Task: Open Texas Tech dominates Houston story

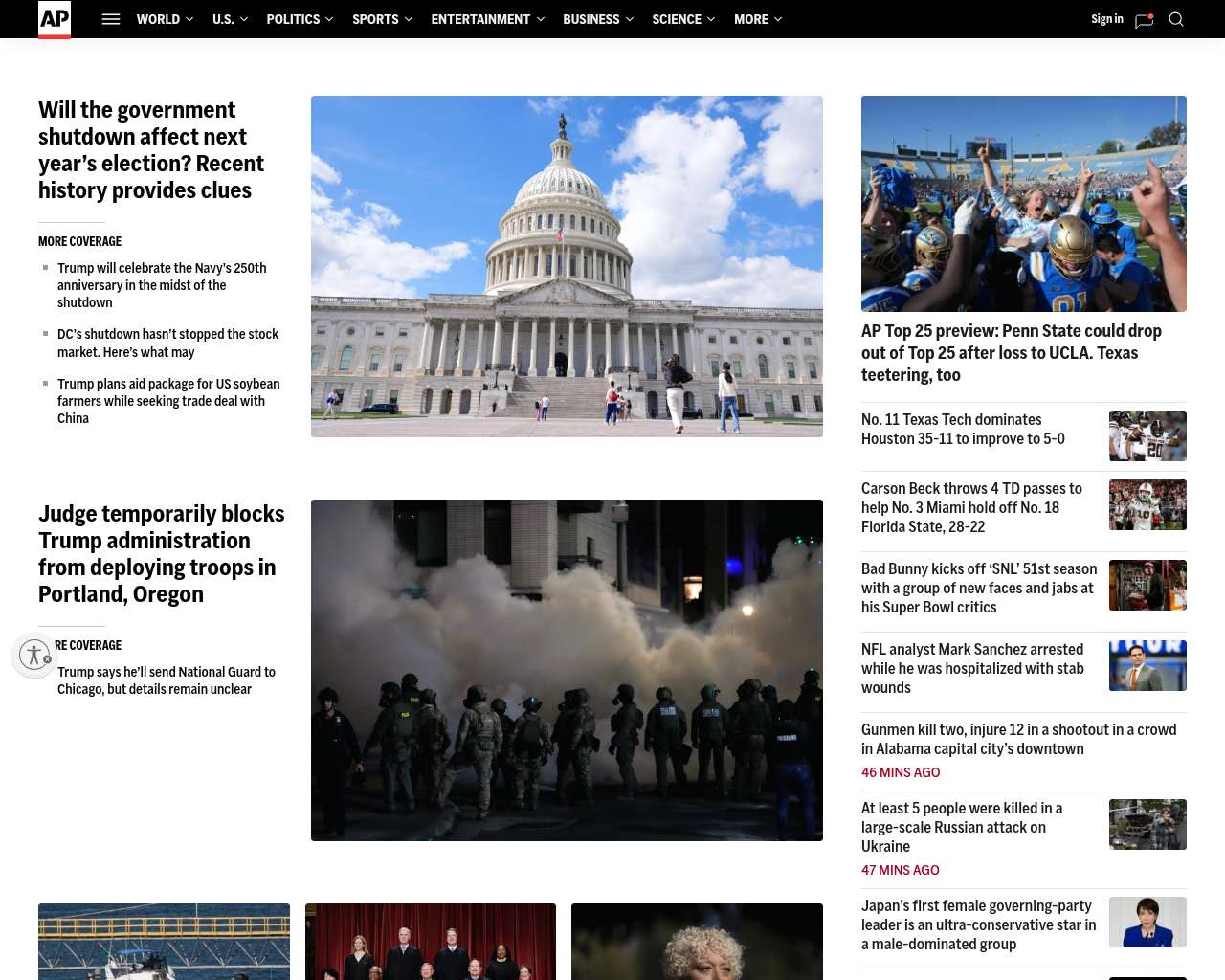Action: coord(963,429)
